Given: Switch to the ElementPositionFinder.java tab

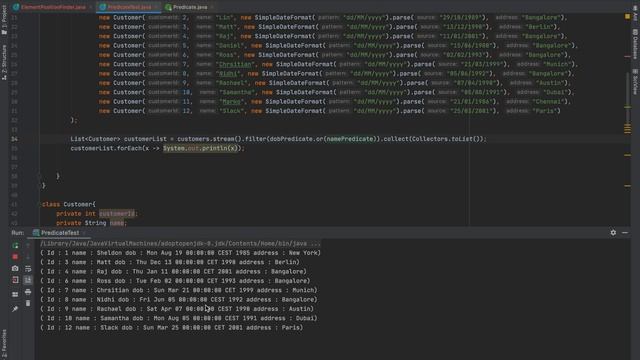Looking at the screenshot, I should coord(53,7).
